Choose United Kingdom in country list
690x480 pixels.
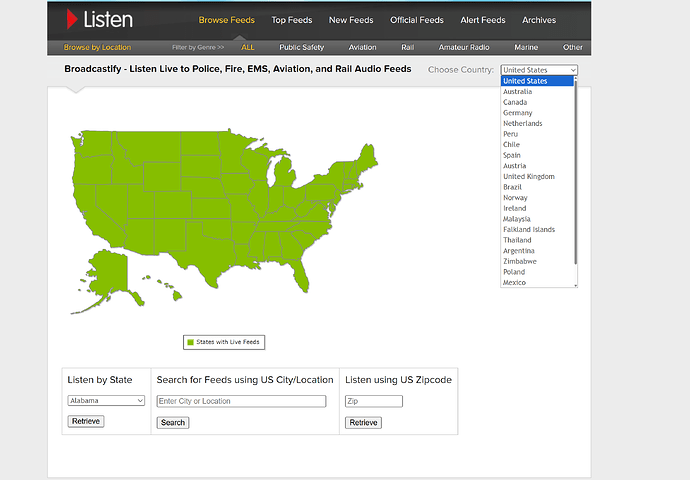pos(529,176)
